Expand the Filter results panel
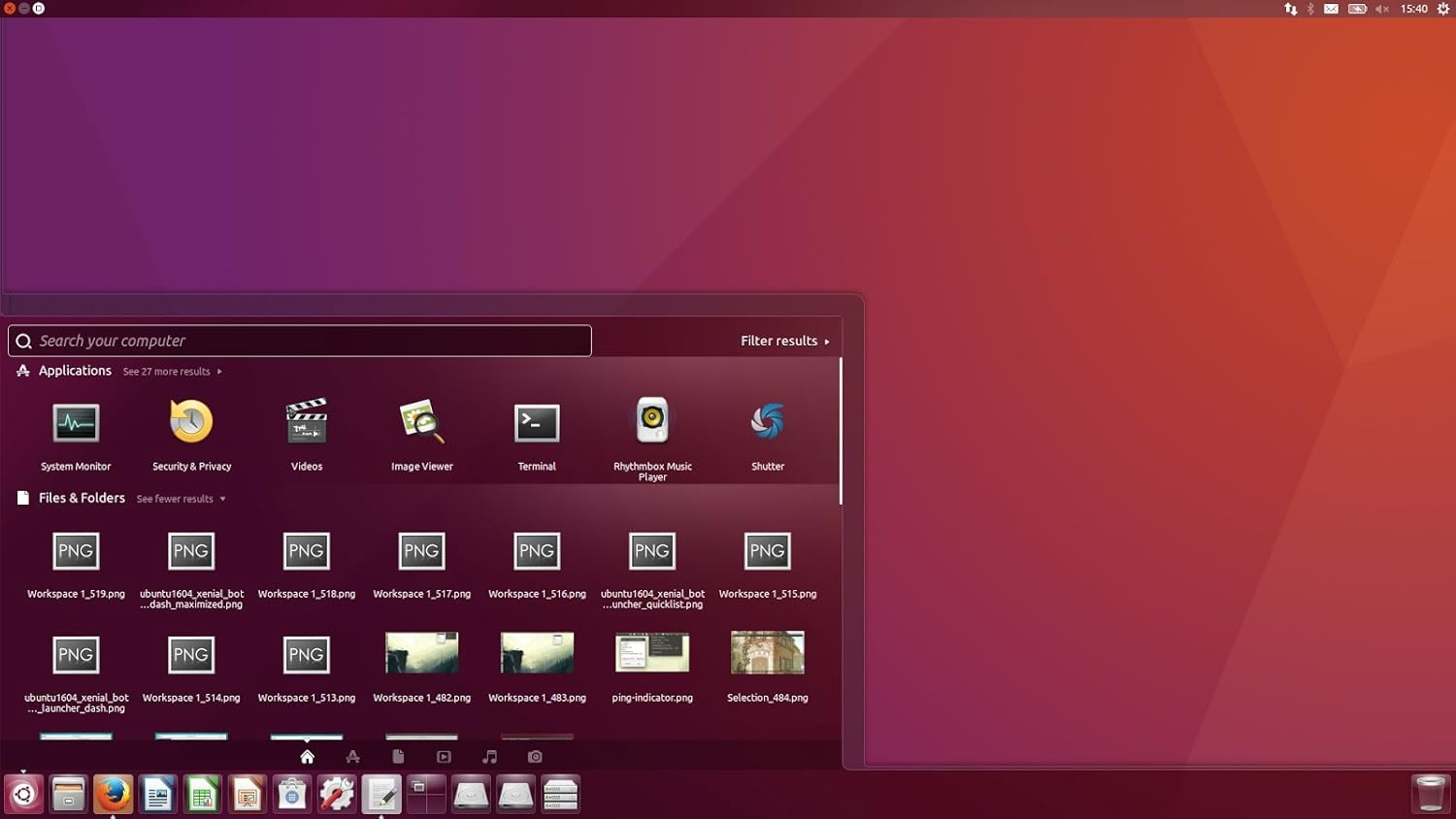1456x819 pixels. [784, 341]
